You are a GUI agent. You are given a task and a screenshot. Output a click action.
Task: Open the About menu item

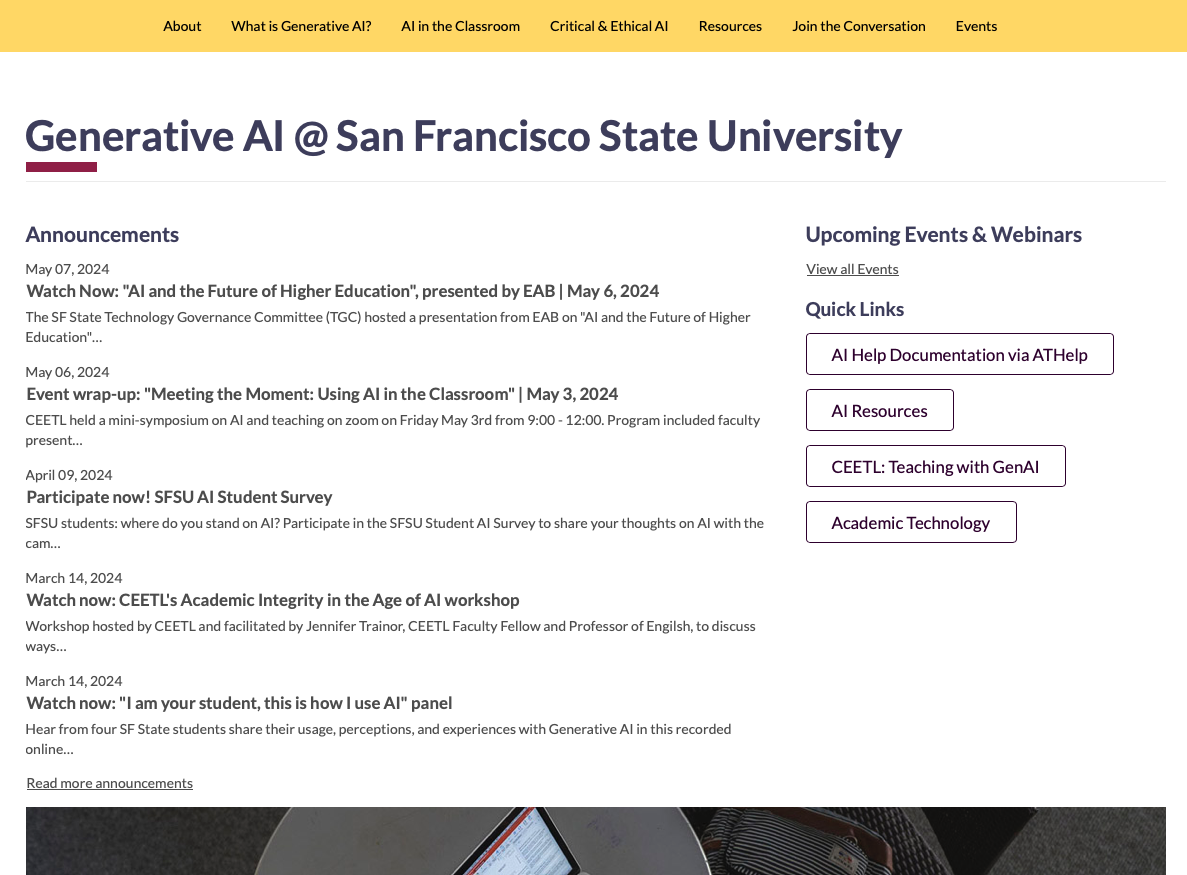pos(182,26)
